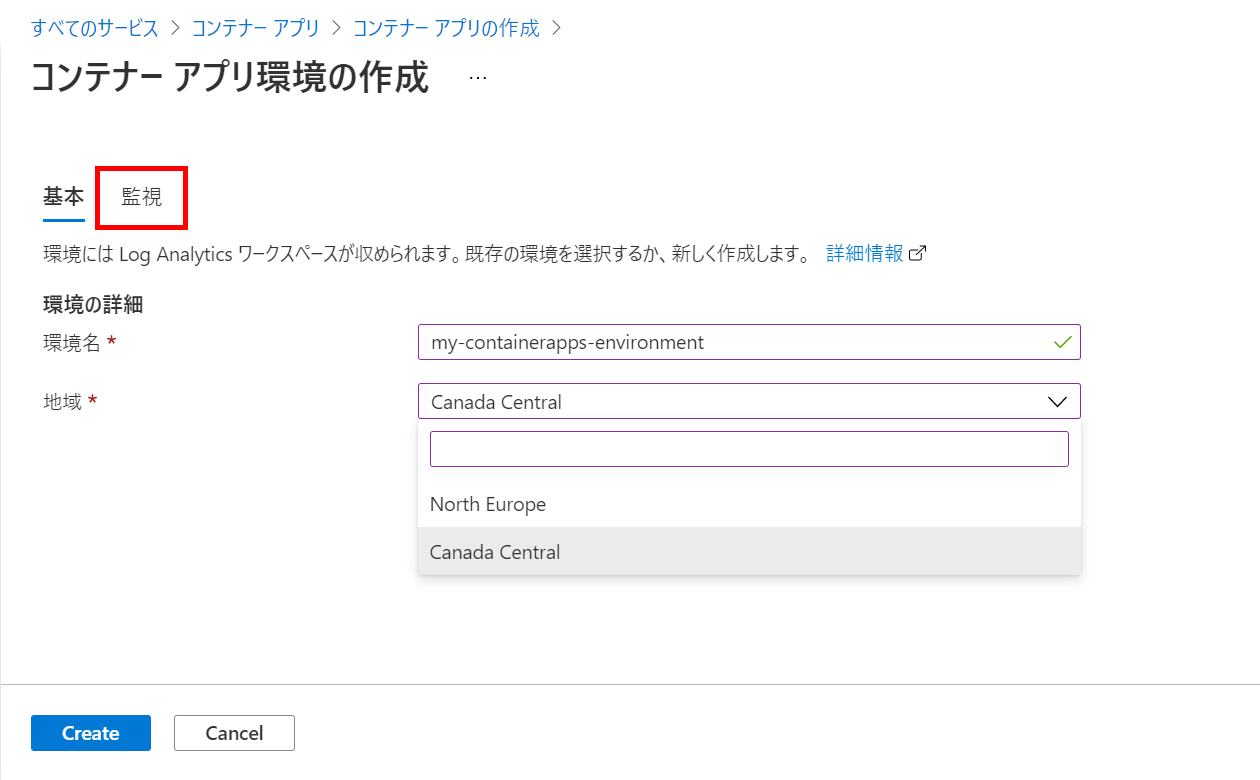
Task: Click the 地域 field label
Action: coord(62,402)
